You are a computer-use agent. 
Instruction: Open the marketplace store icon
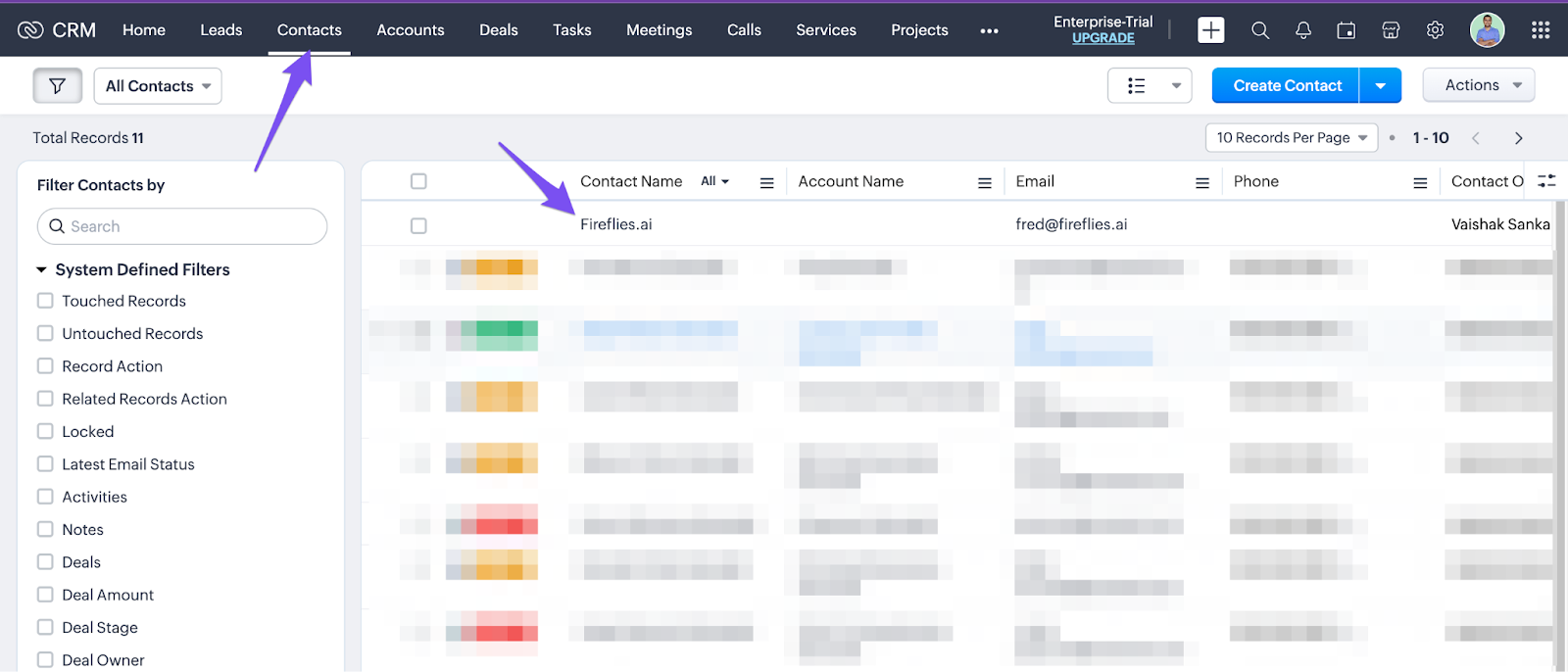click(x=1390, y=30)
